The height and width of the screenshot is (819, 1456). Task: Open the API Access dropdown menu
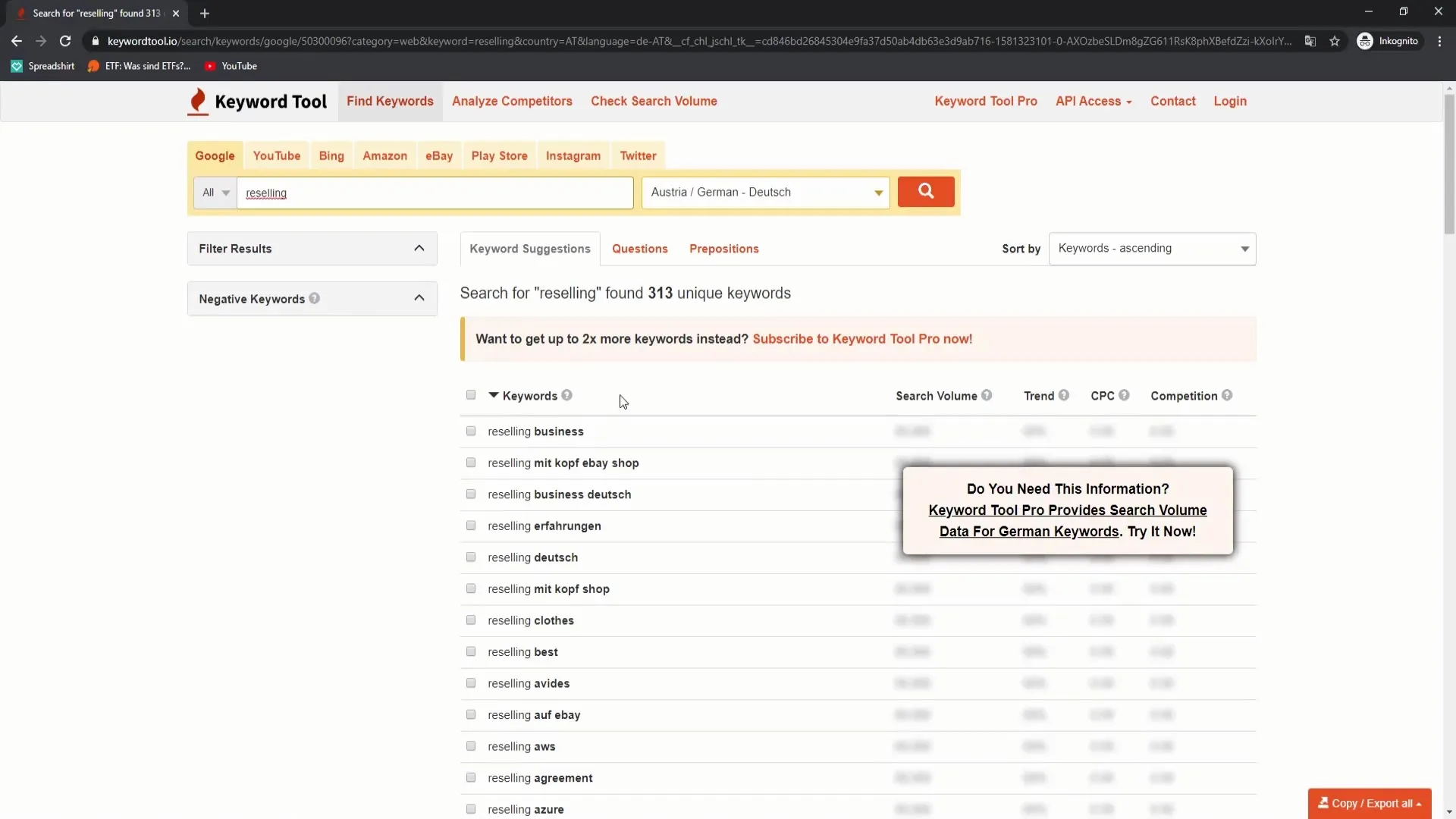pos(1094,102)
